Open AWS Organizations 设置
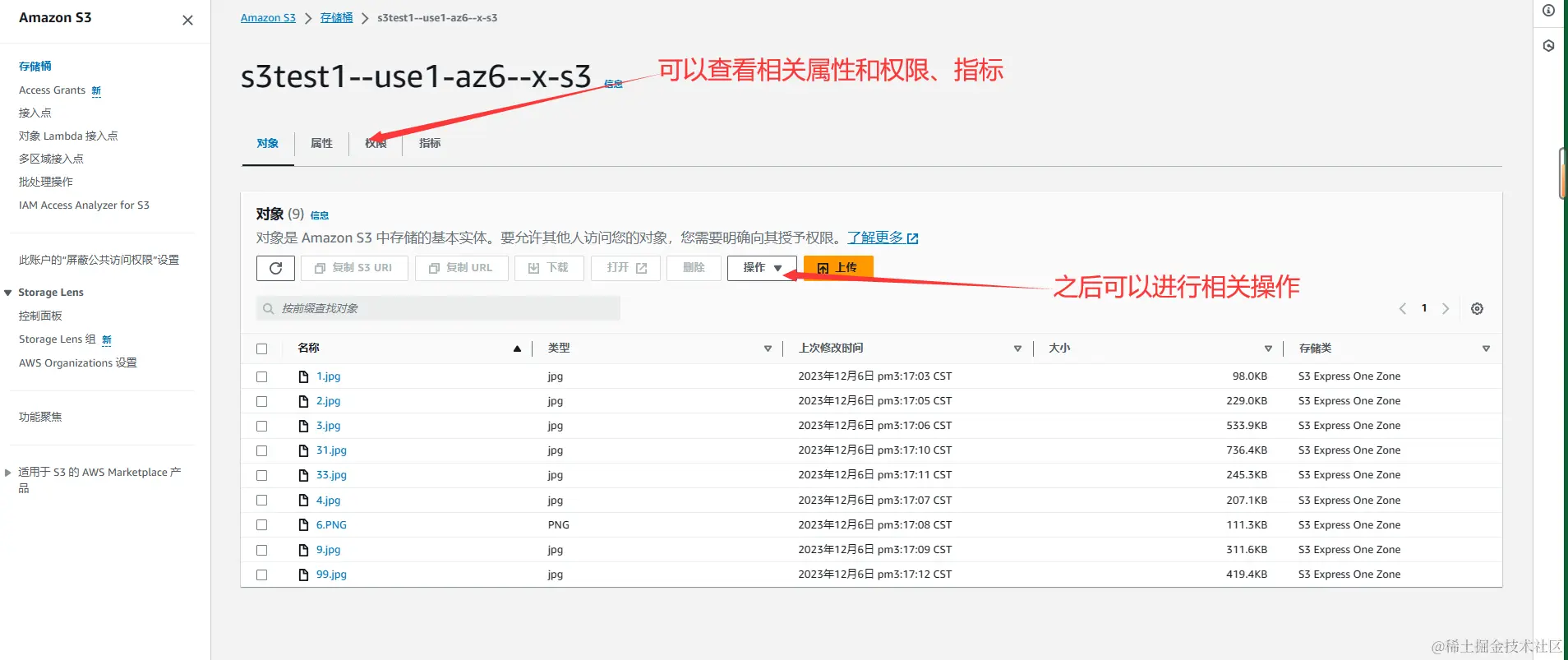 click(78, 363)
